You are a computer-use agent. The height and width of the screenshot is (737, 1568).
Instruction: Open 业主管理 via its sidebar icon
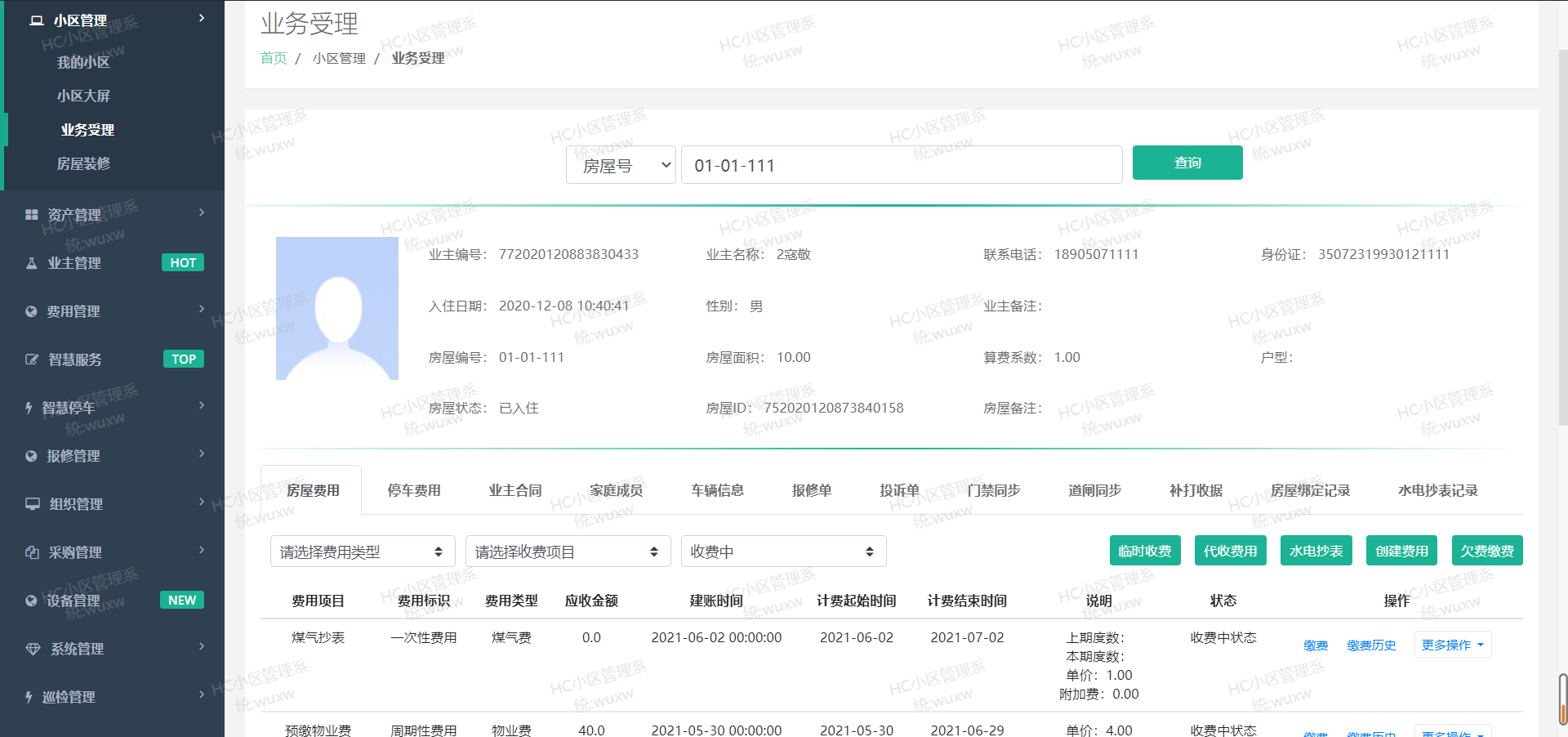pyautogui.click(x=30, y=262)
